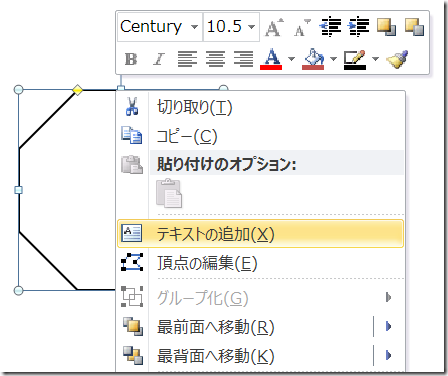Click the left middle square sizing handle

(19, 190)
